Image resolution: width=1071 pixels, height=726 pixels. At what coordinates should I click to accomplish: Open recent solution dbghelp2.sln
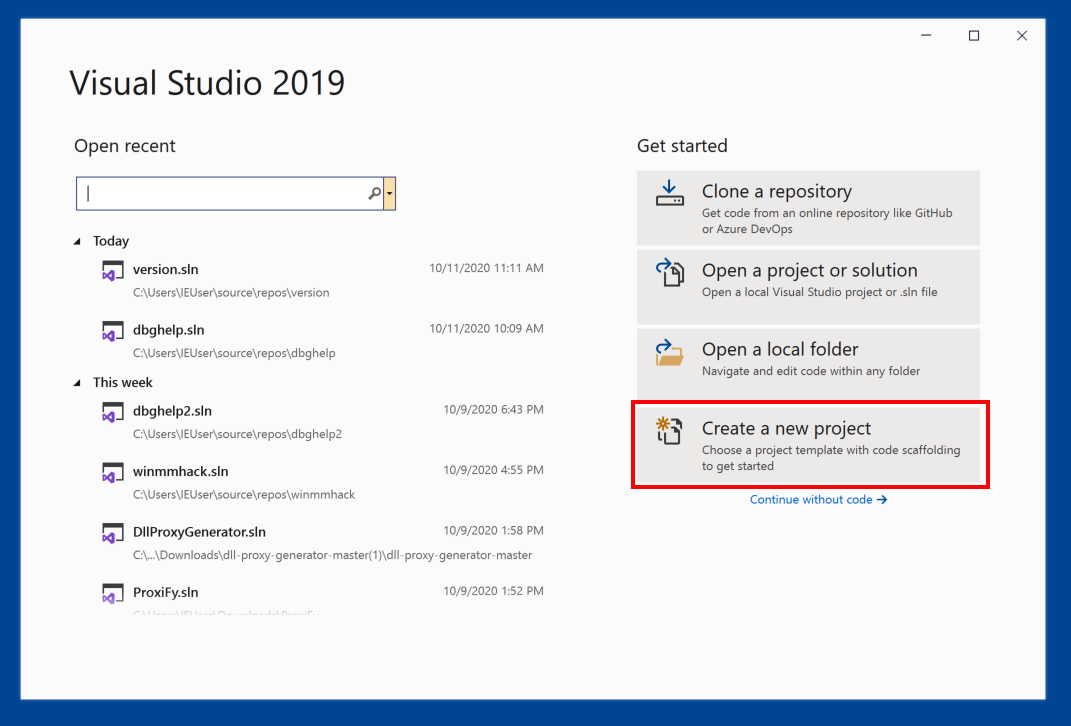(322, 421)
